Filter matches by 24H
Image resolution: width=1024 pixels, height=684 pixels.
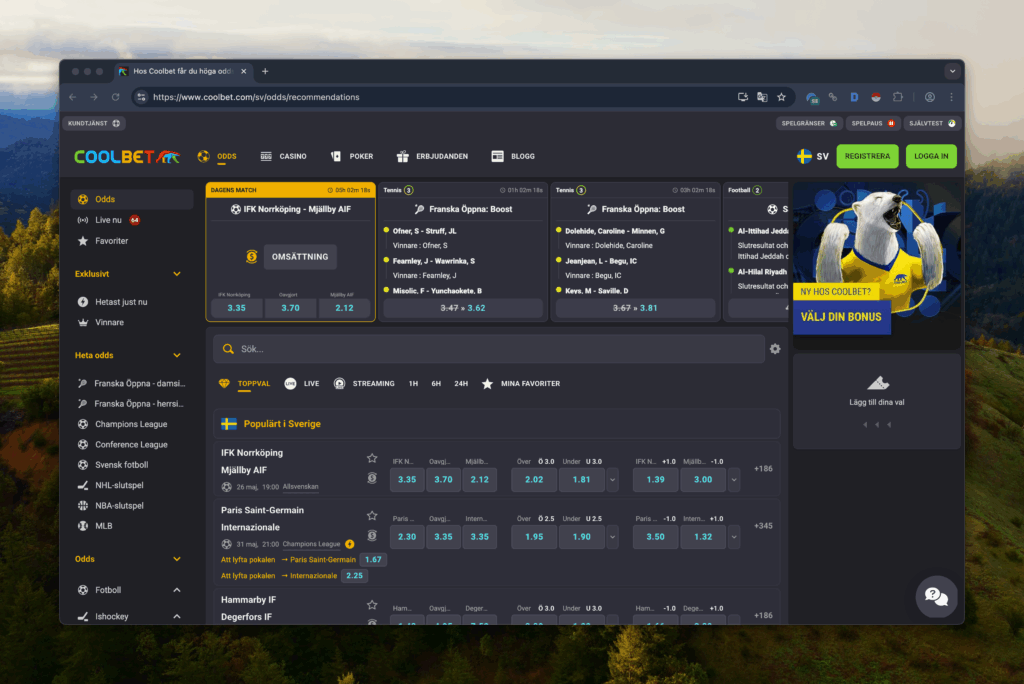tap(461, 383)
